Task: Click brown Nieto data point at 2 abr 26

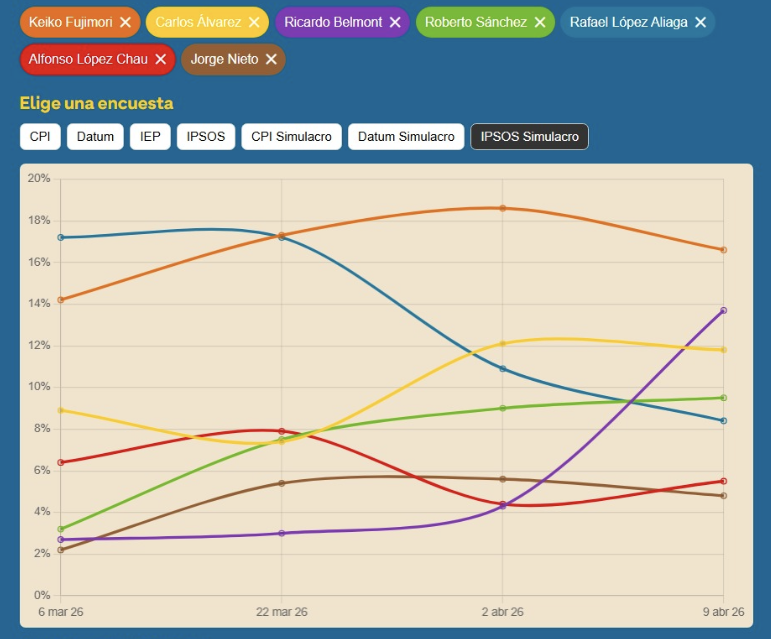Action: click(x=503, y=479)
